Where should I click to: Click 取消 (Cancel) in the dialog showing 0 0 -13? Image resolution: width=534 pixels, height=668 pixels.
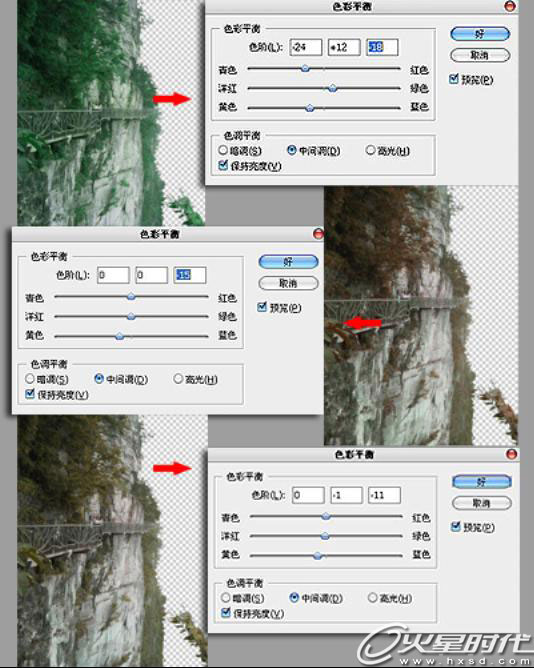coord(288,283)
